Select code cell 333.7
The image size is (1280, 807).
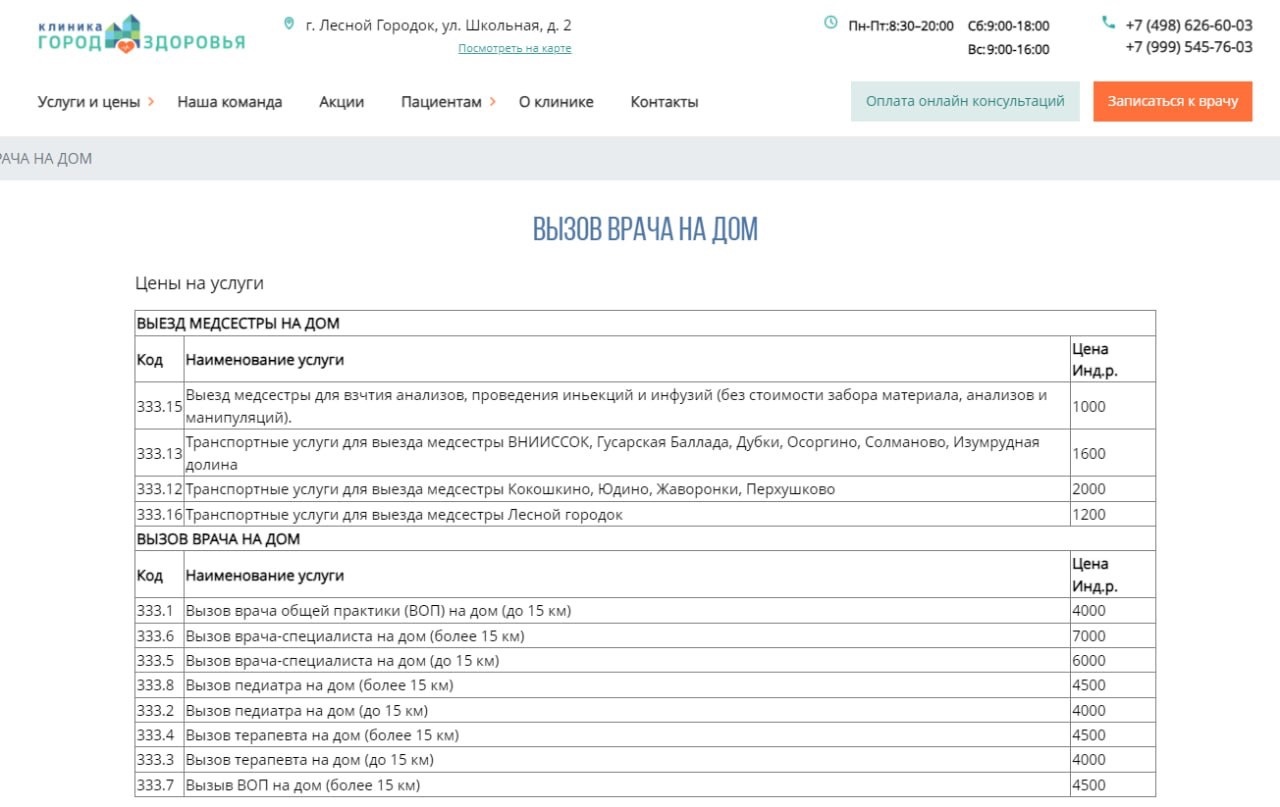pos(160,784)
